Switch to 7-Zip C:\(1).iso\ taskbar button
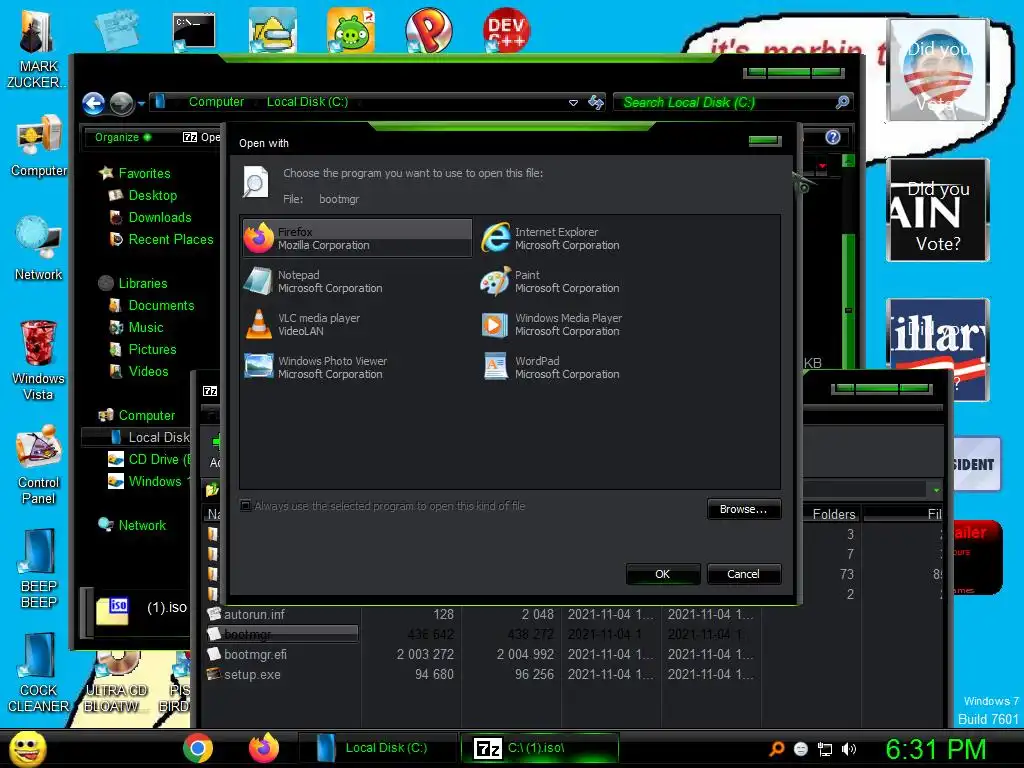Image resolution: width=1024 pixels, height=768 pixels. [x=539, y=748]
